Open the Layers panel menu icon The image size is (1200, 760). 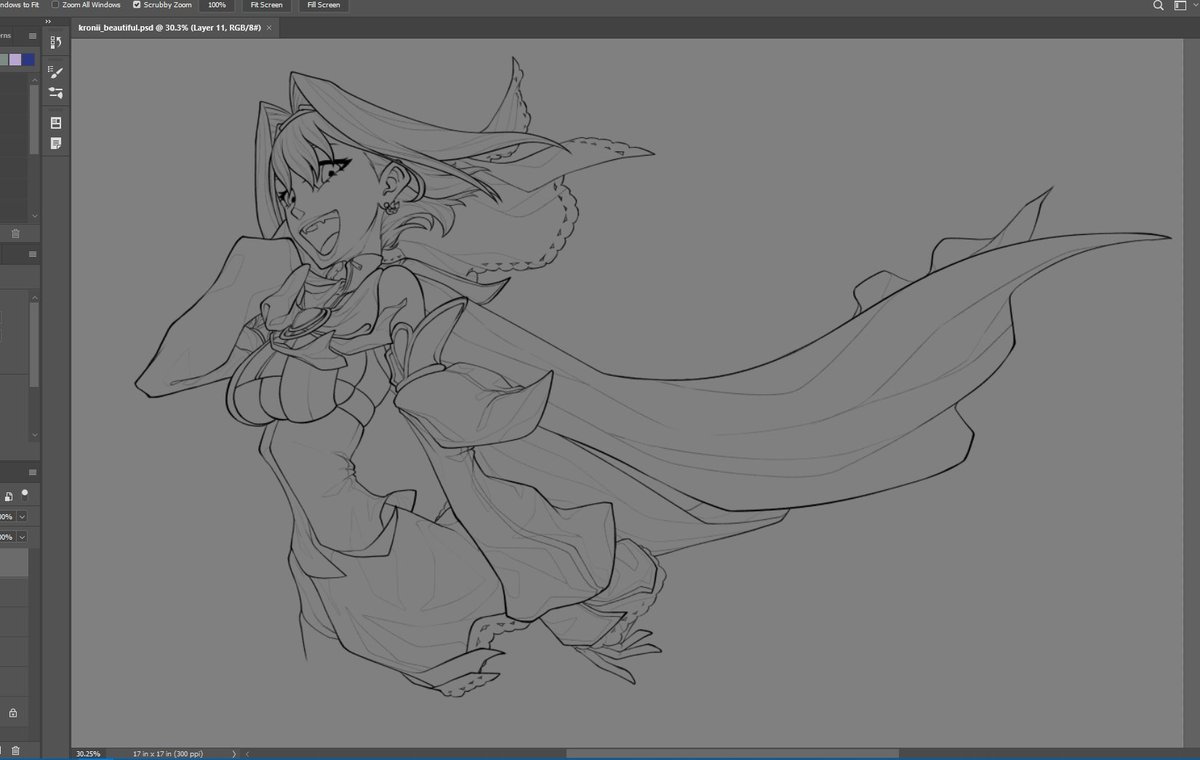pos(32,473)
